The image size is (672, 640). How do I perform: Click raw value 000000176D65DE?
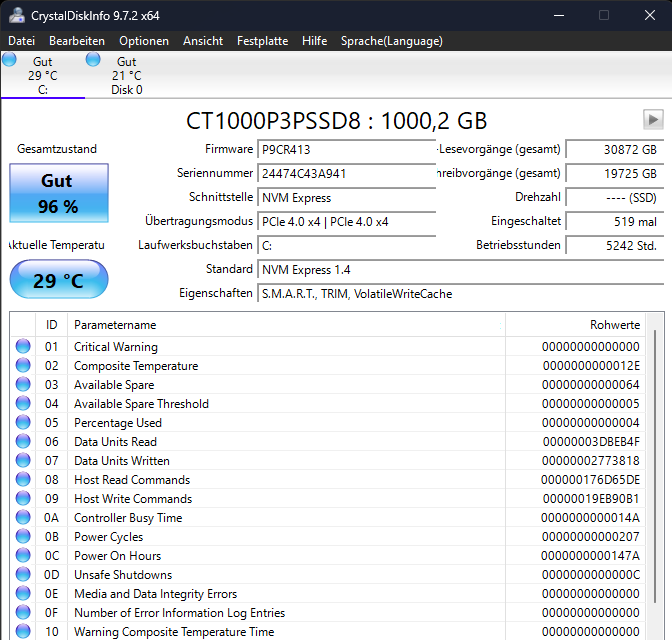tap(590, 479)
